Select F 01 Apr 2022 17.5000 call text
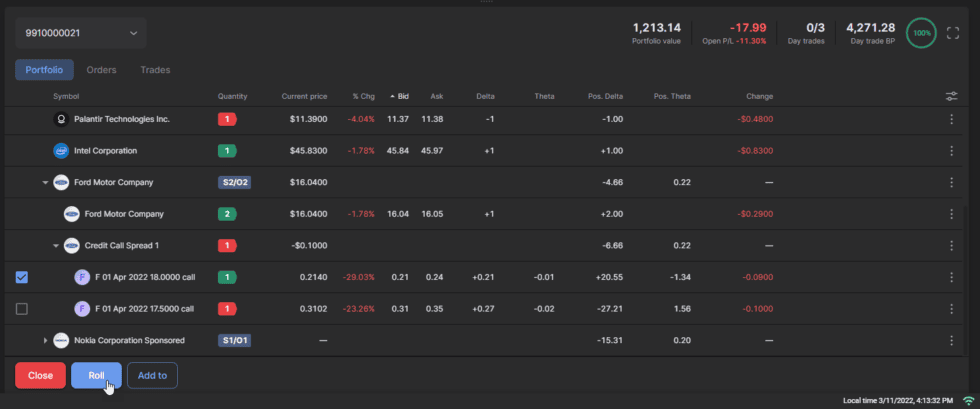Image resolution: width=980 pixels, height=409 pixels. (x=144, y=309)
